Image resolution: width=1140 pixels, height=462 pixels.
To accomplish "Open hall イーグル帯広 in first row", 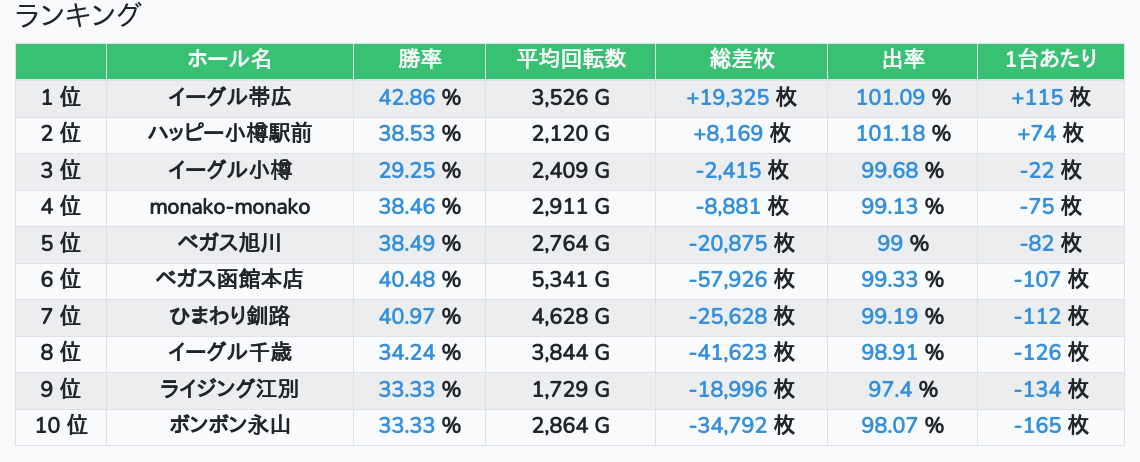I will (230, 97).
